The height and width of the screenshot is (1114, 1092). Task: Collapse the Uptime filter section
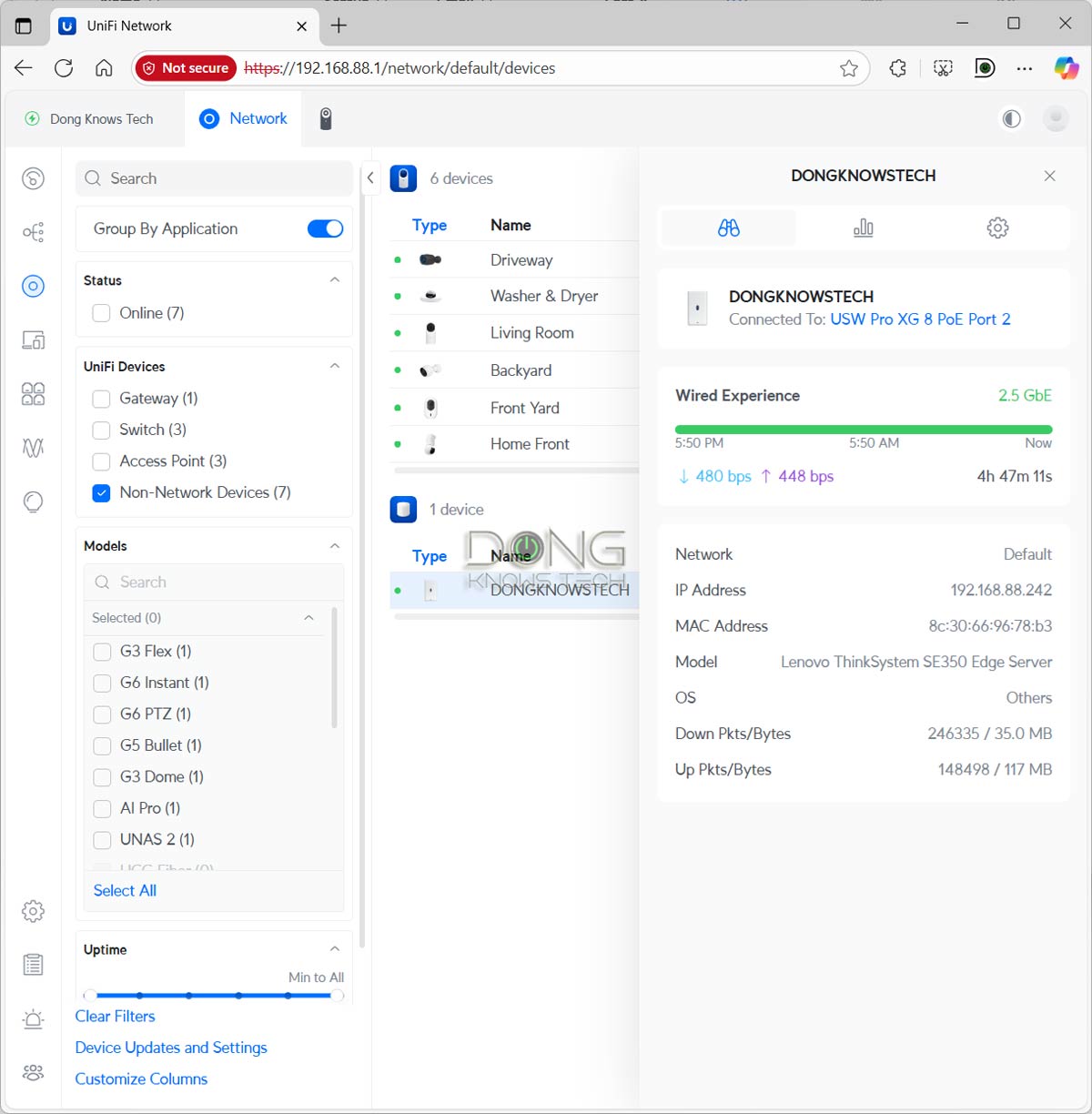(x=335, y=949)
